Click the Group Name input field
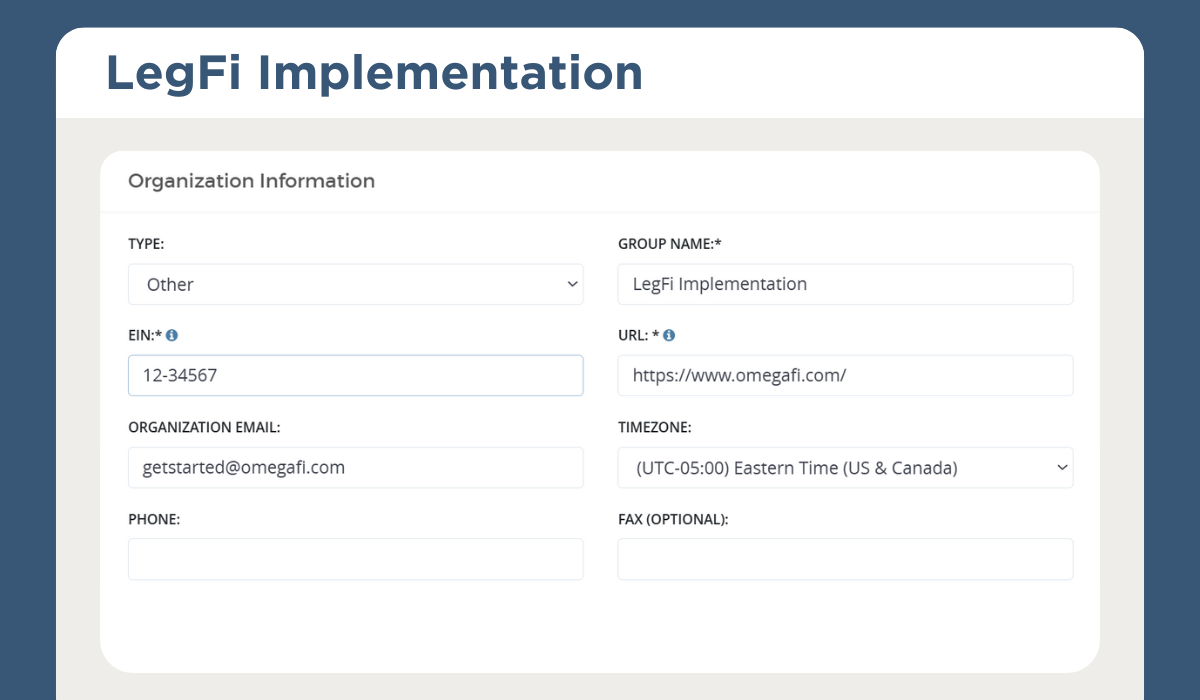The width and height of the screenshot is (1200, 700). point(845,284)
